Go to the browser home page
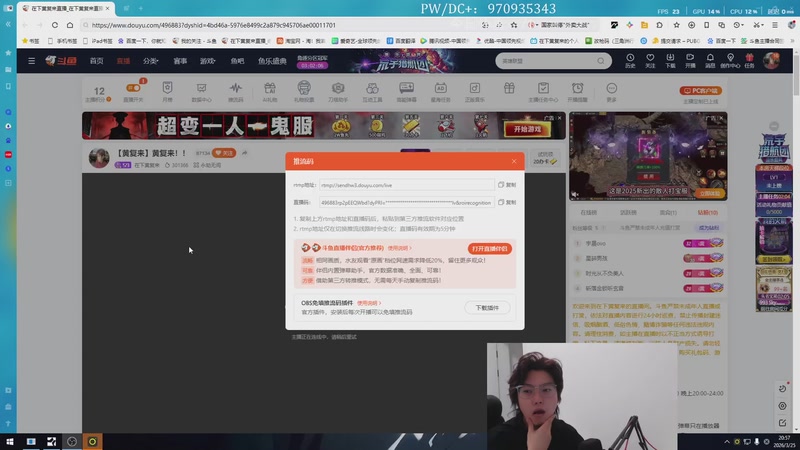 click(x=70, y=25)
